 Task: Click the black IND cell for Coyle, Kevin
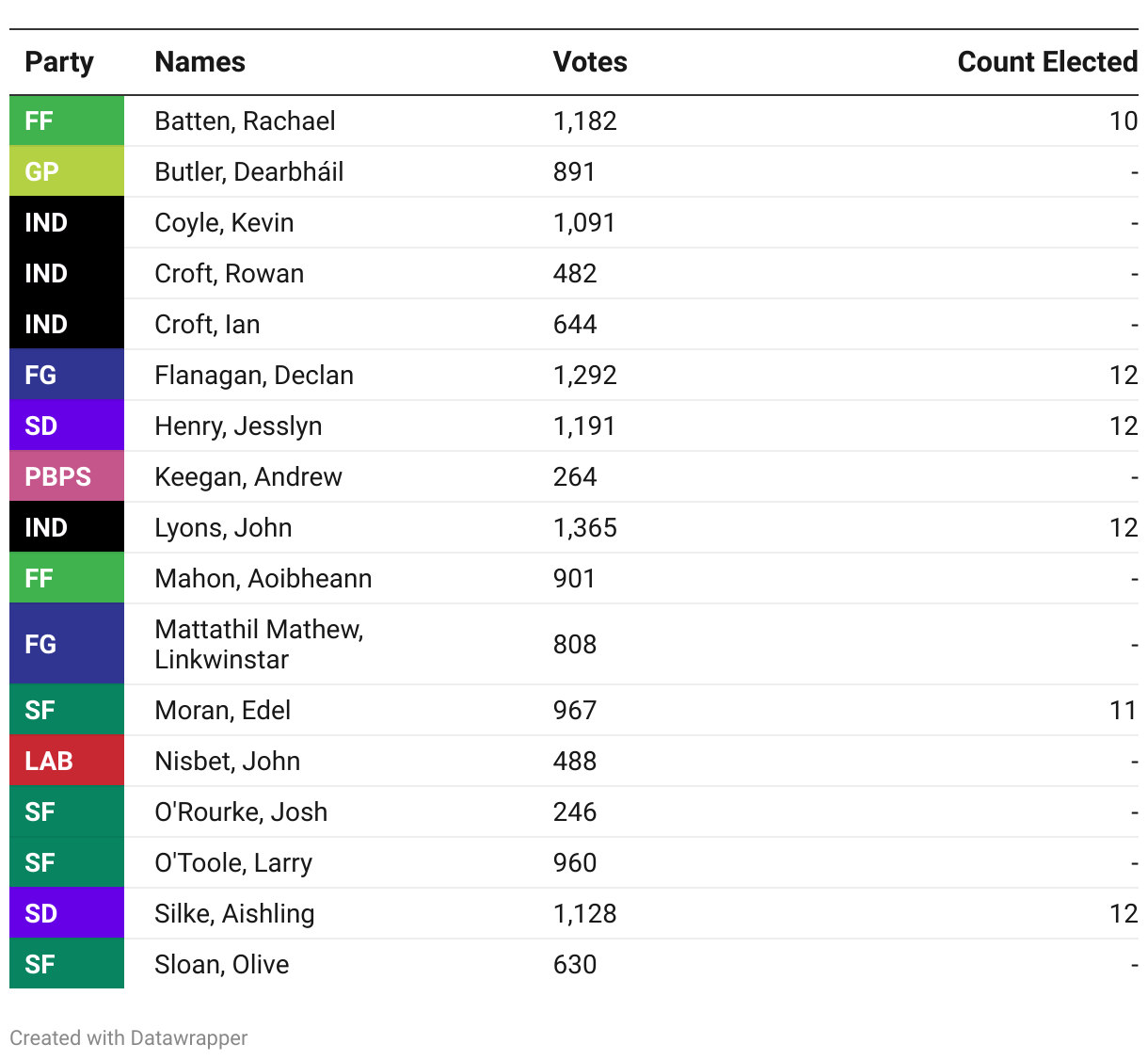pyautogui.click(x=67, y=222)
